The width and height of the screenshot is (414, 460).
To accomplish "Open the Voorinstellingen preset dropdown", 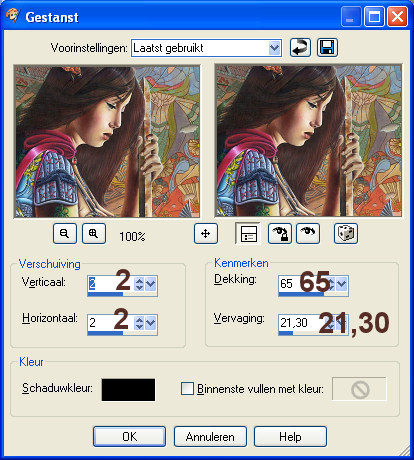I will [x=274, y=48].
